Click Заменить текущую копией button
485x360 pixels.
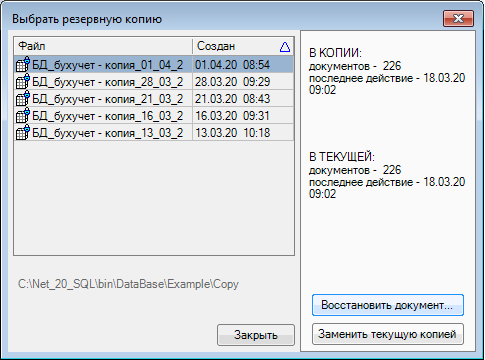pos(388,334)
